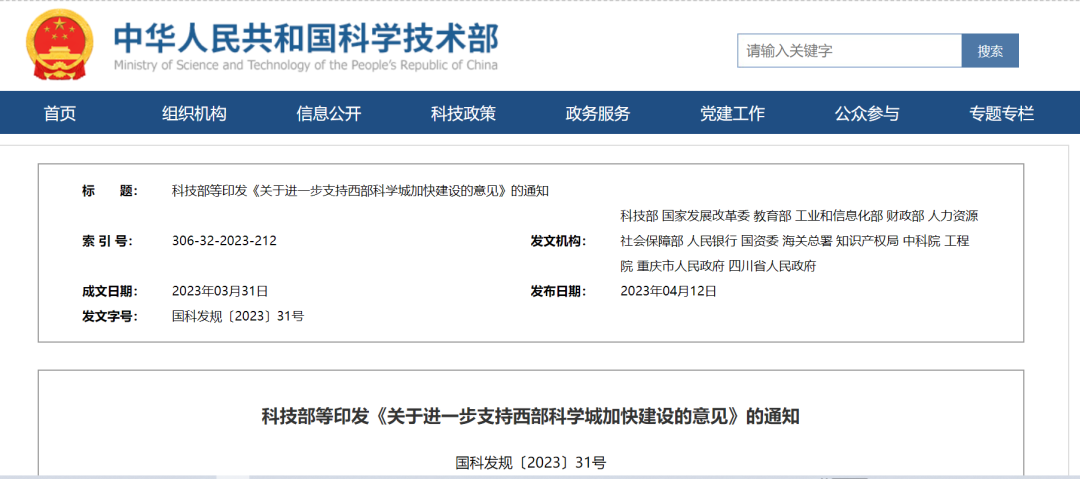Click the issuing agencies line starting 社会保障部

795,241
